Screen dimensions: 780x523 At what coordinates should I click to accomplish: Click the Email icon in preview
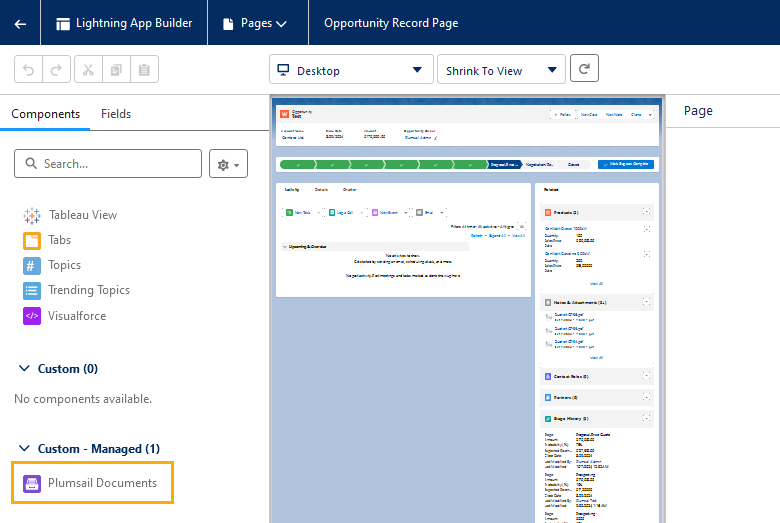pos(419,212)
